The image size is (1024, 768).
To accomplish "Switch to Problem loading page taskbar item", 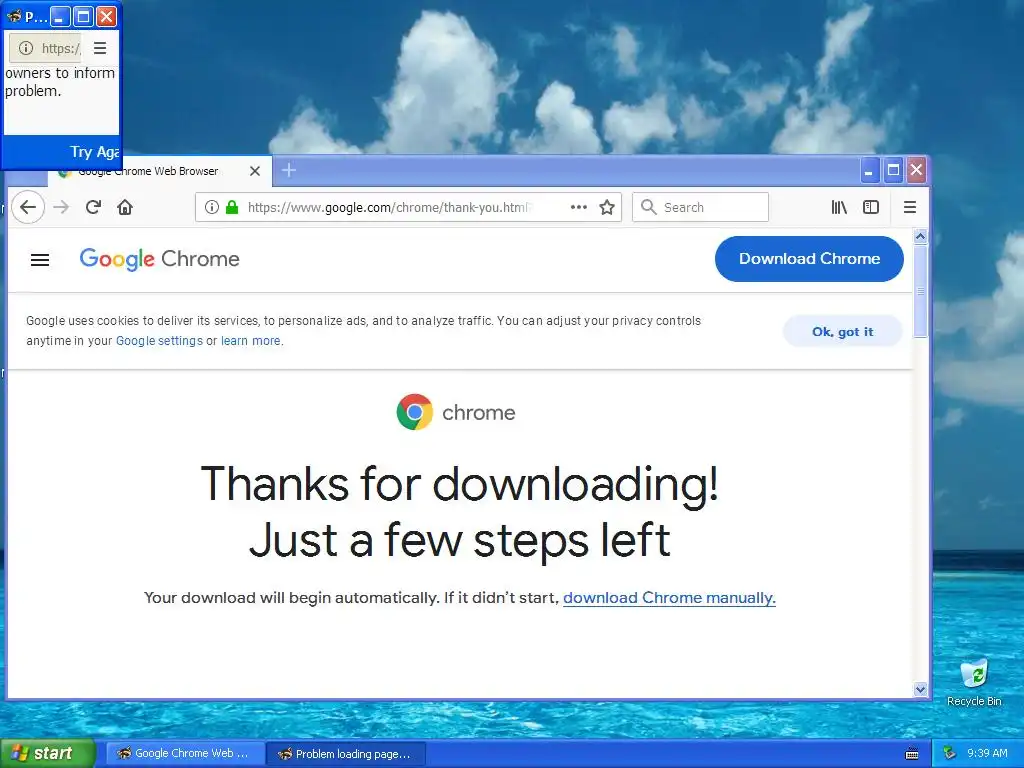I will [x=346, y=754].
